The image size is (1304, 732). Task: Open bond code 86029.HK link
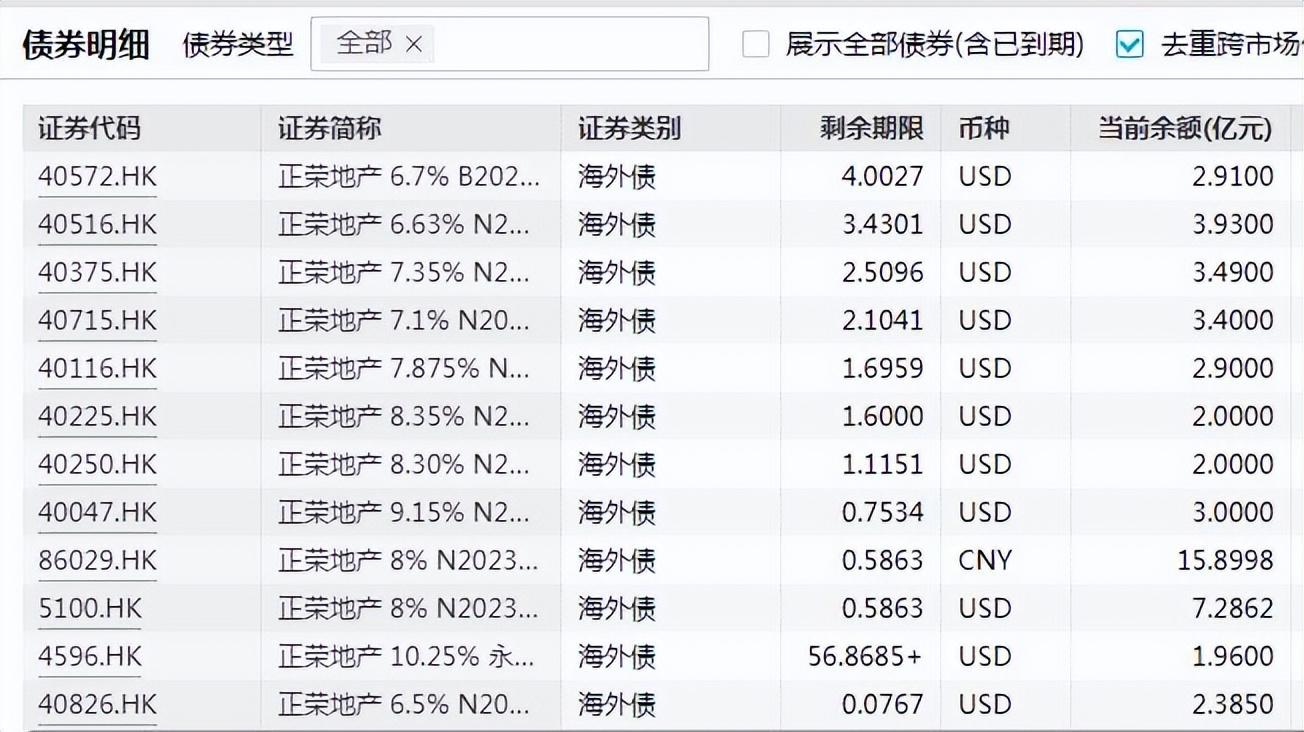tap(98, 561)
